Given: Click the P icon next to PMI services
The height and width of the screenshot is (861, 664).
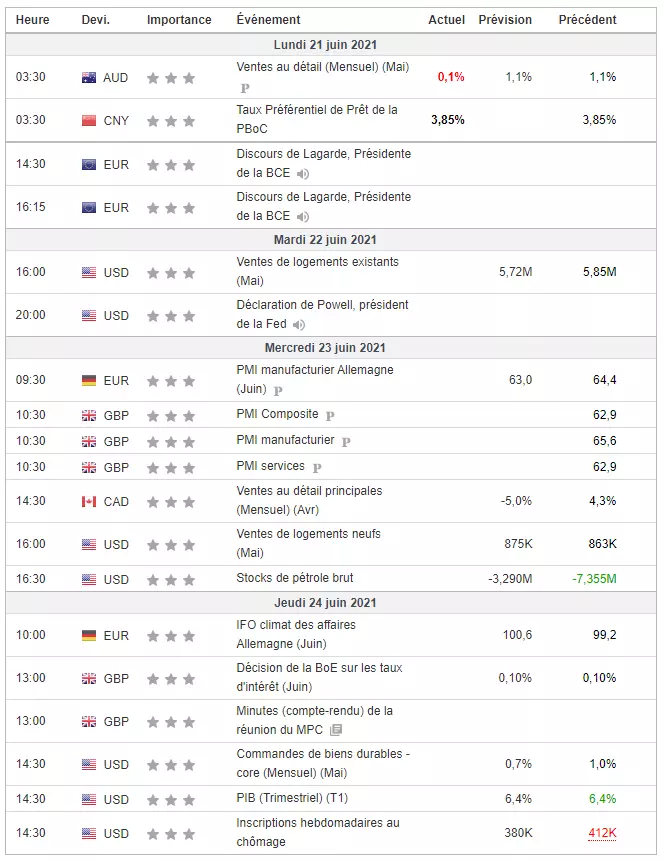Looking at the screenshot, I should [x=317, y=468].
